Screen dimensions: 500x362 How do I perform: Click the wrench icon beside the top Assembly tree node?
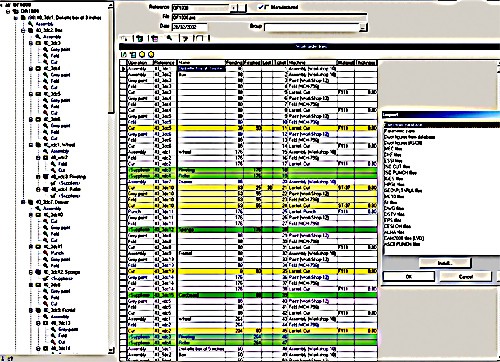click(30, 24)
